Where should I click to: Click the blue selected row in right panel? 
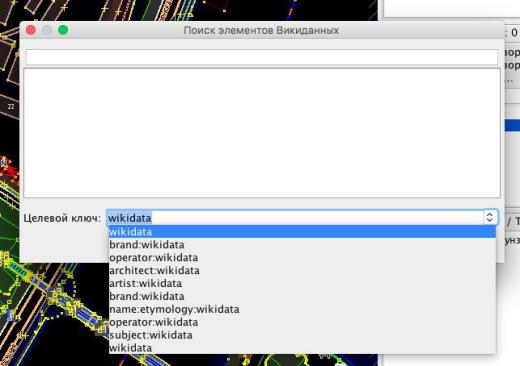(x=513, y=125)
